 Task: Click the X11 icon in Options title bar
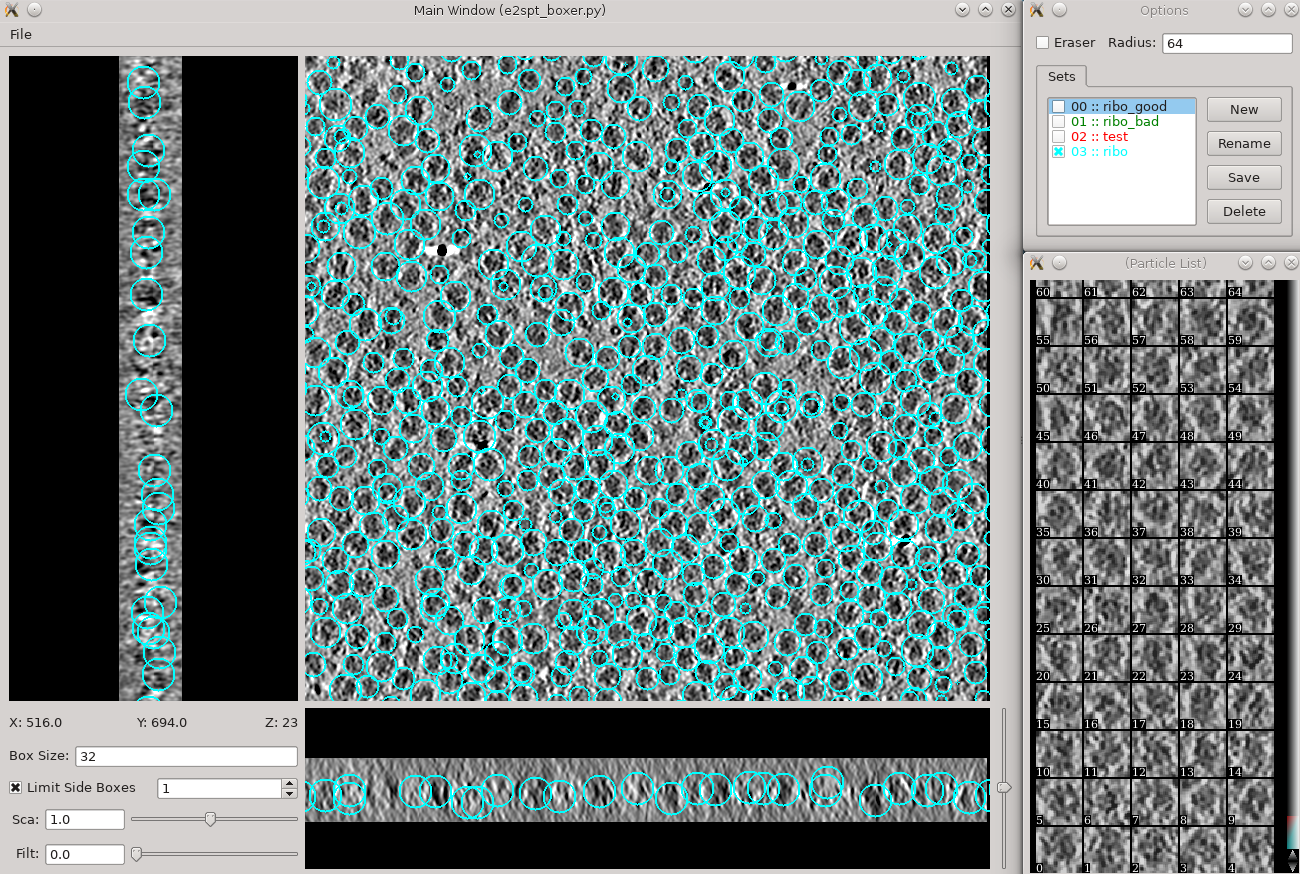click(1036, 10)
